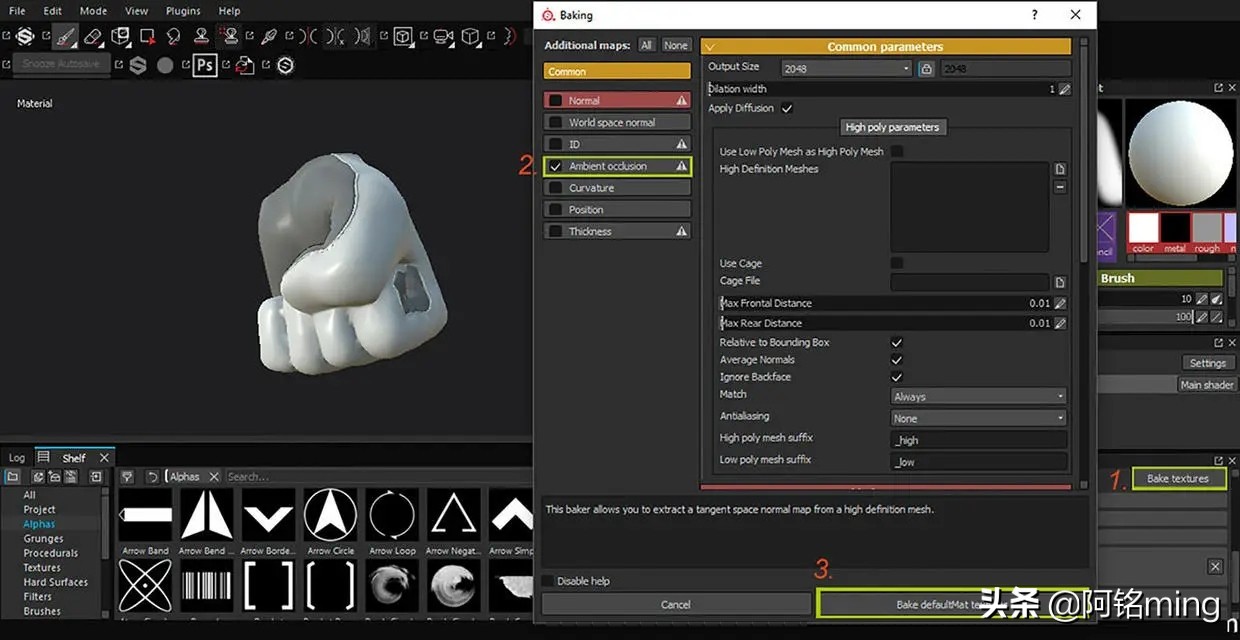Enable the Thickness map for baking
Screen dimensions: 1240x640
[557, 231]
